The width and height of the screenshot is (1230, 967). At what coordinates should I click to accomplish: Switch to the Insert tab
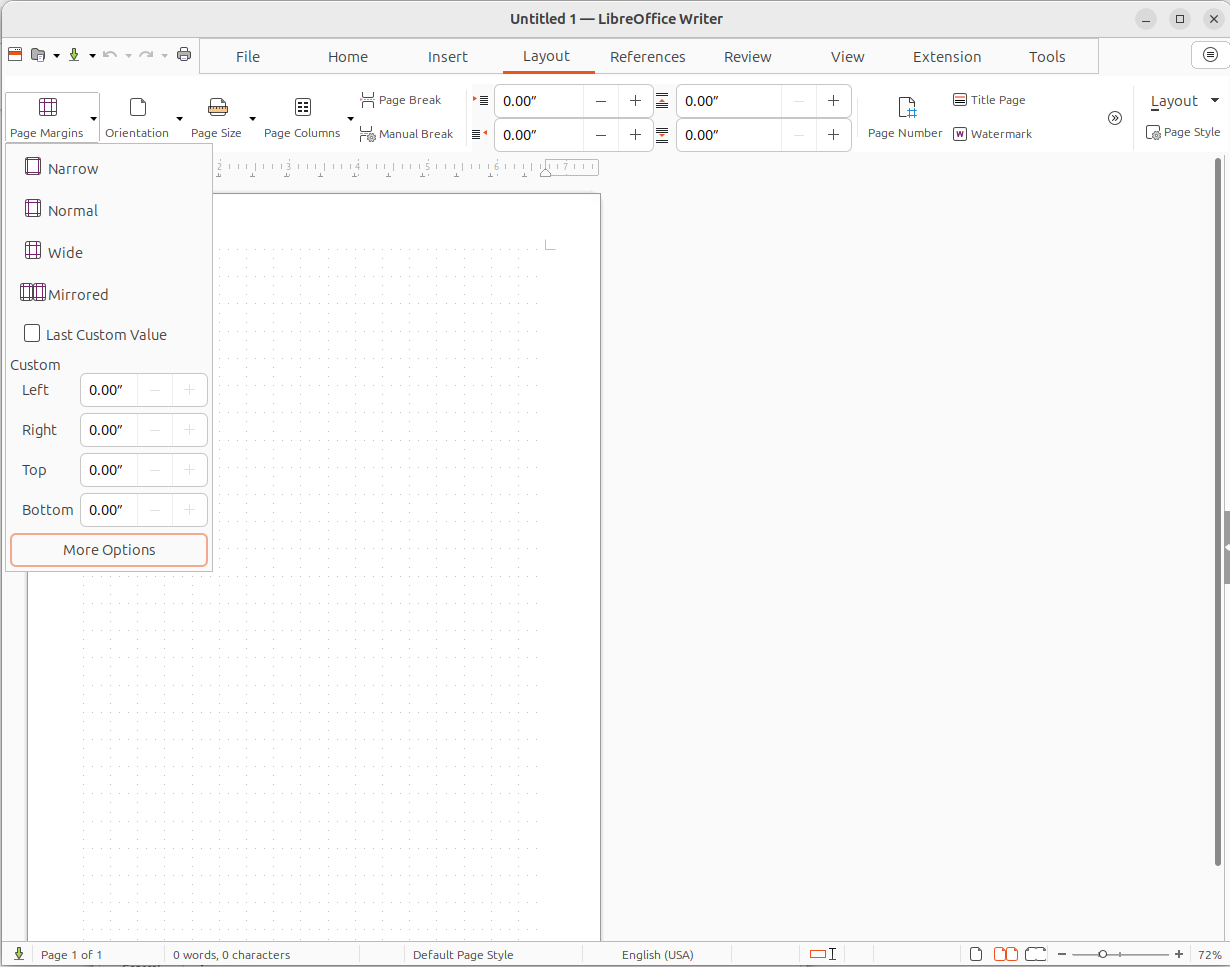click(448, 56)
